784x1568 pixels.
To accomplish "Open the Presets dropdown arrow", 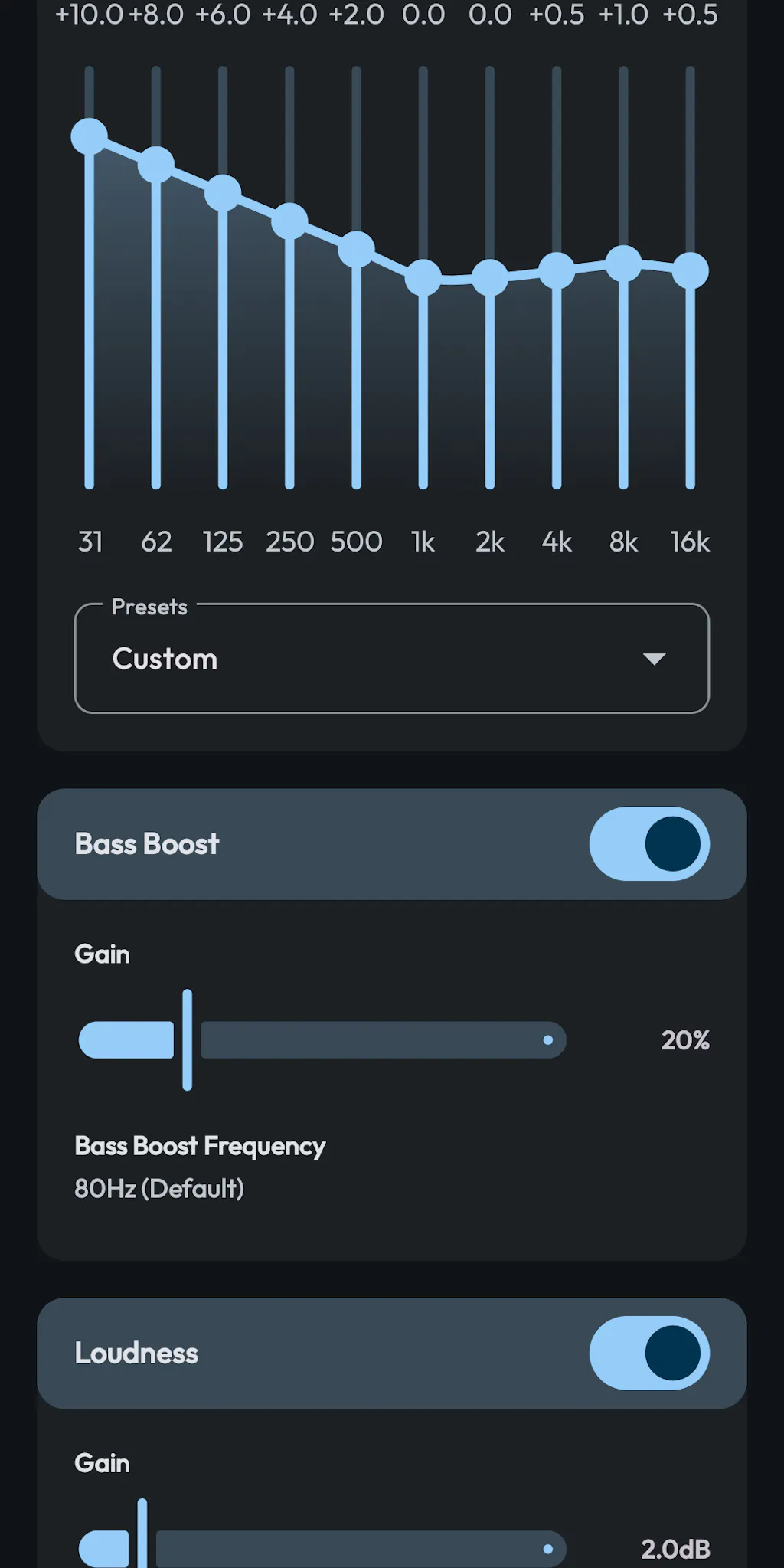I will 654,659.
